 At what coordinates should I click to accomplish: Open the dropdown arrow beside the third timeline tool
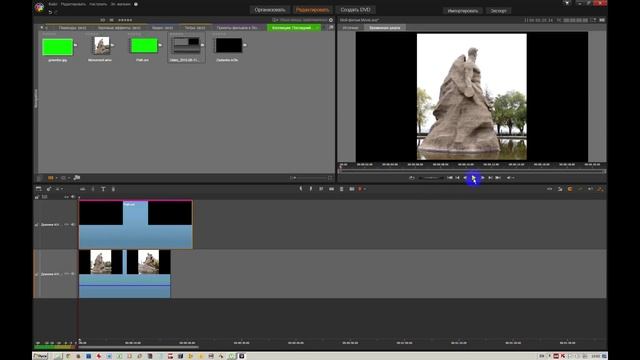point(62,189)
